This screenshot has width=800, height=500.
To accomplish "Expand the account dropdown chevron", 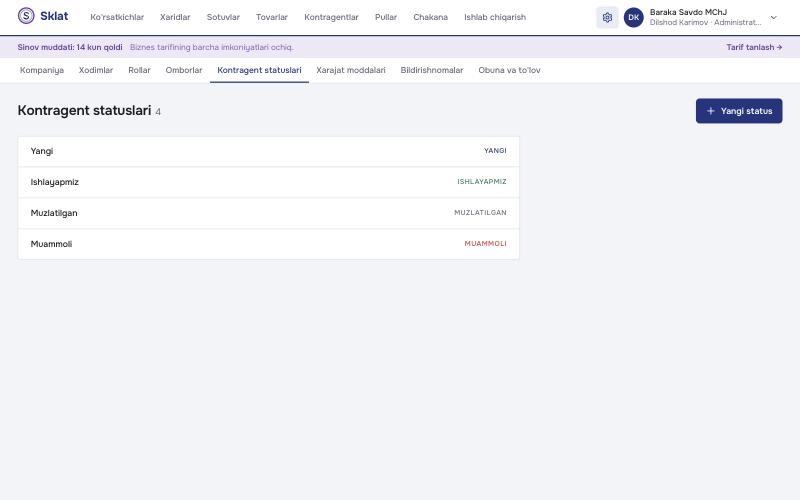I will click(x=773, y=17).
